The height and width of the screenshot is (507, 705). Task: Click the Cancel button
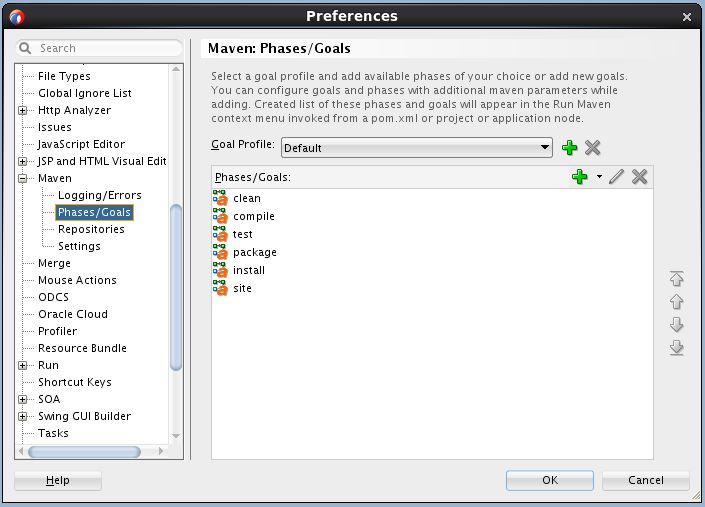click(645, 480)
